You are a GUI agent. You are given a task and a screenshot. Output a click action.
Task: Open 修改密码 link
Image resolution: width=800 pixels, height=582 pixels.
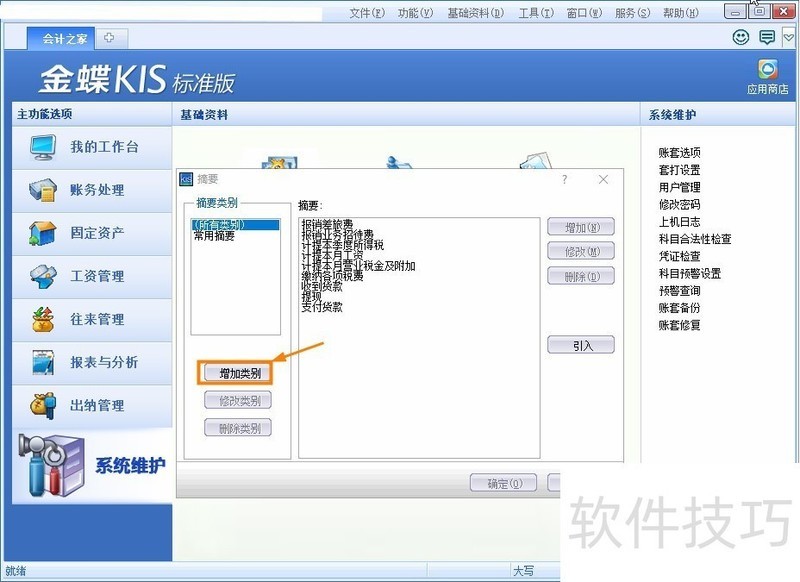679,205
